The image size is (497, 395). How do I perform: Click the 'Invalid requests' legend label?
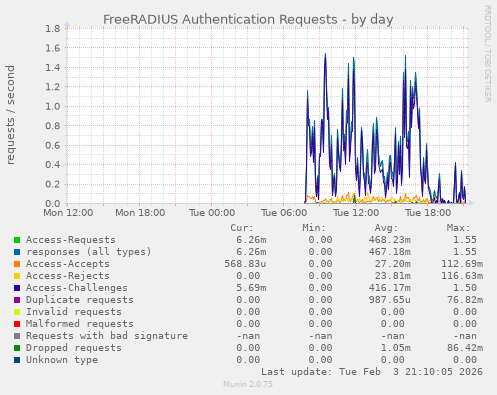pyautogui.click(x=74, y=312)
